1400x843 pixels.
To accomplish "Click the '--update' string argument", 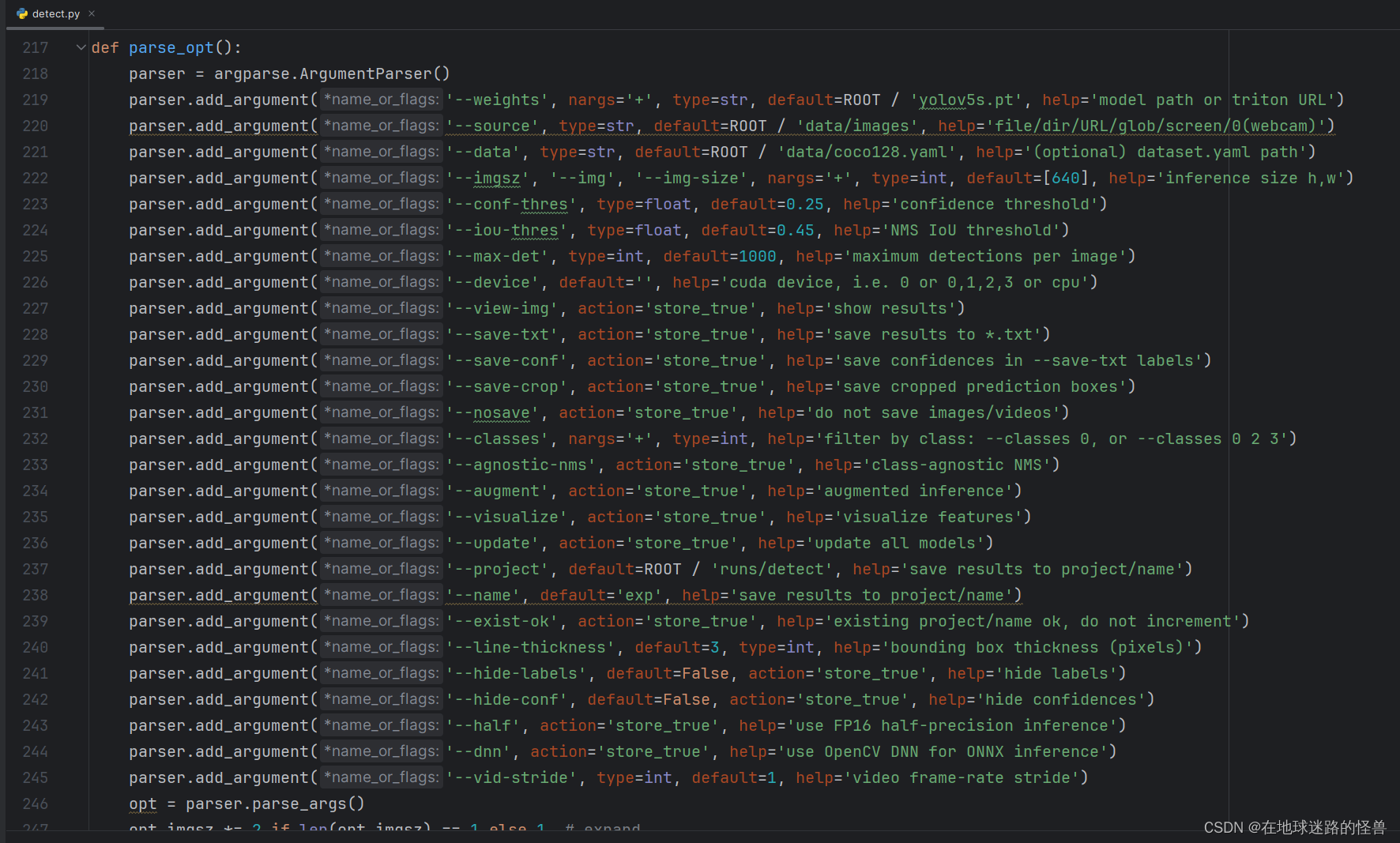I will 493,543.
